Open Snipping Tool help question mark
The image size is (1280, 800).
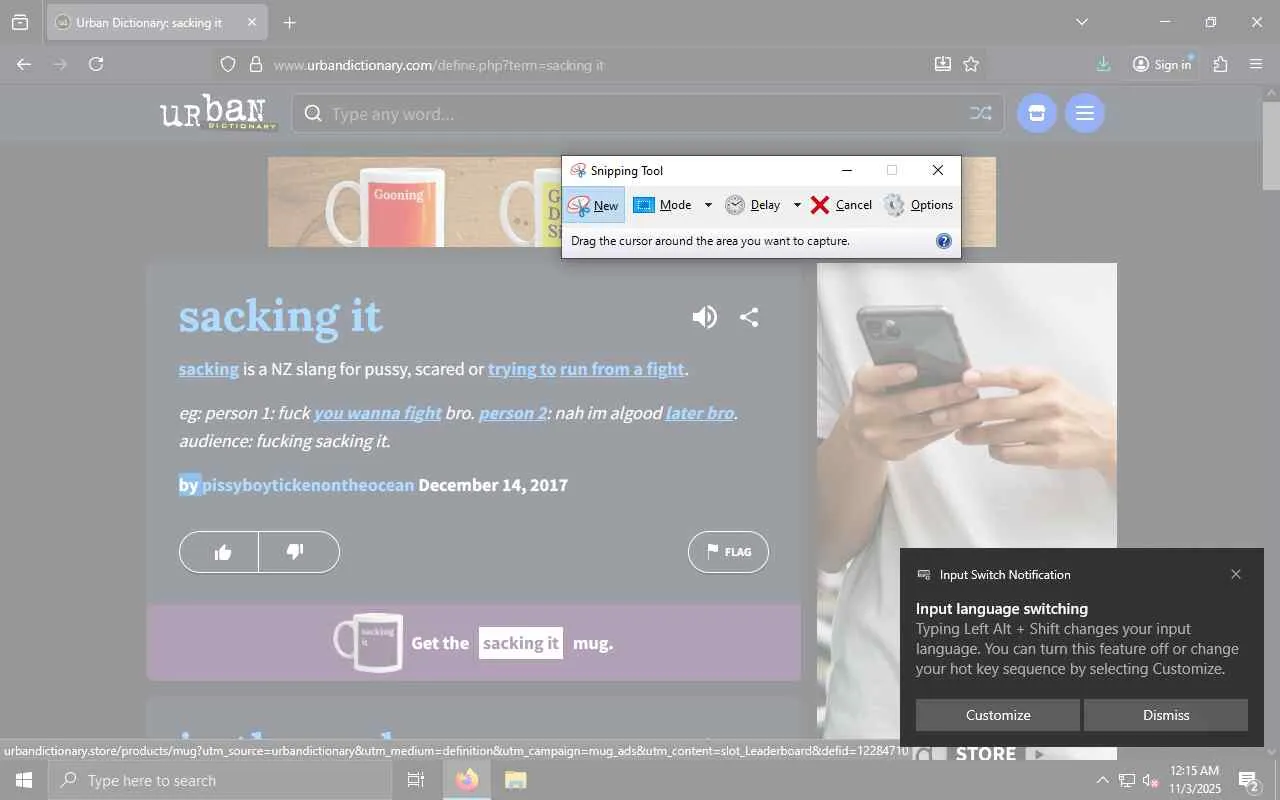943,241
